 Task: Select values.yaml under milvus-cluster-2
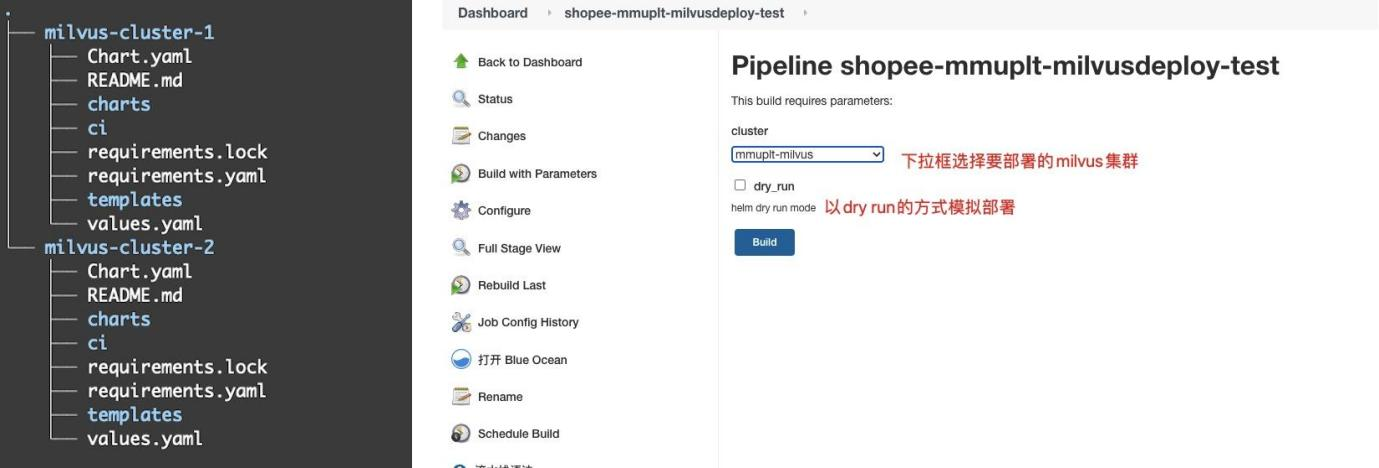click(145, 439)
